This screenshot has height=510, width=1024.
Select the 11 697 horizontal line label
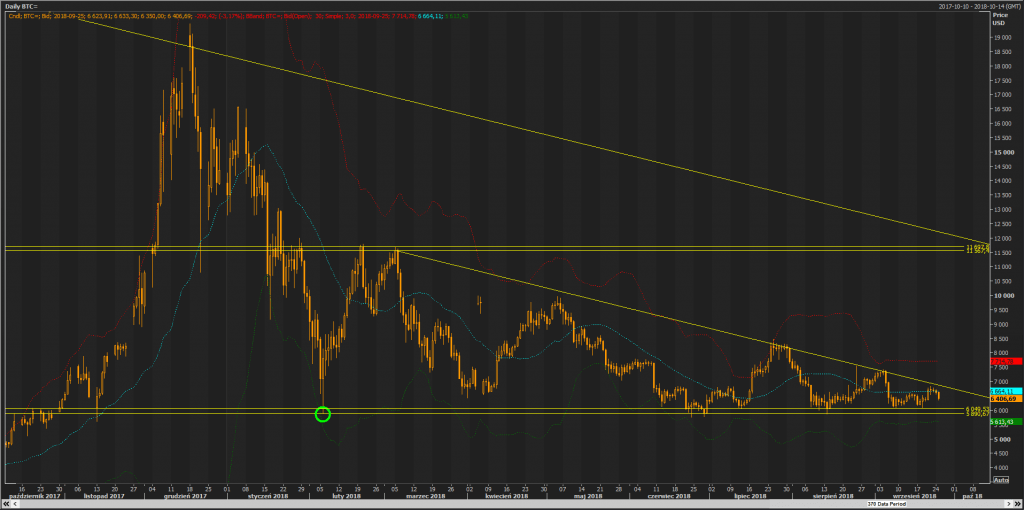tap(977, 246)
